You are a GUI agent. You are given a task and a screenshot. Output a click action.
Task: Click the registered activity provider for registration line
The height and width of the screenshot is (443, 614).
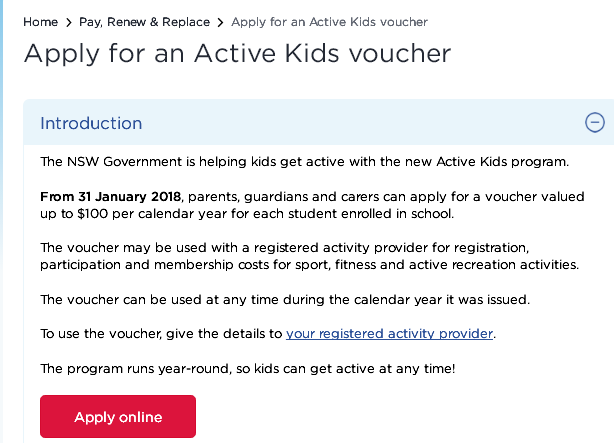click(x=284, y=248)
